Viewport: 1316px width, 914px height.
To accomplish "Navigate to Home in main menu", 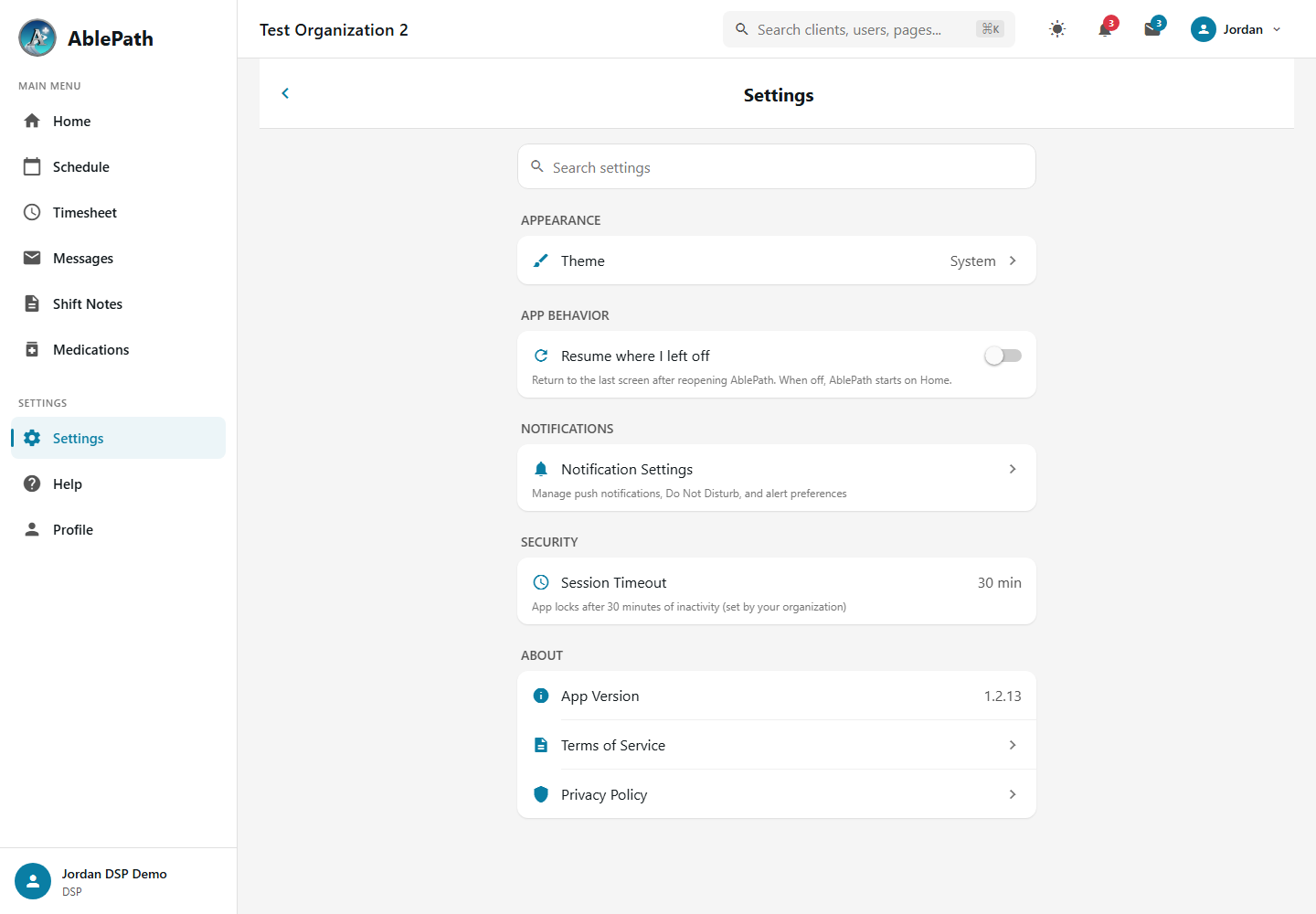I will point(118,121).
